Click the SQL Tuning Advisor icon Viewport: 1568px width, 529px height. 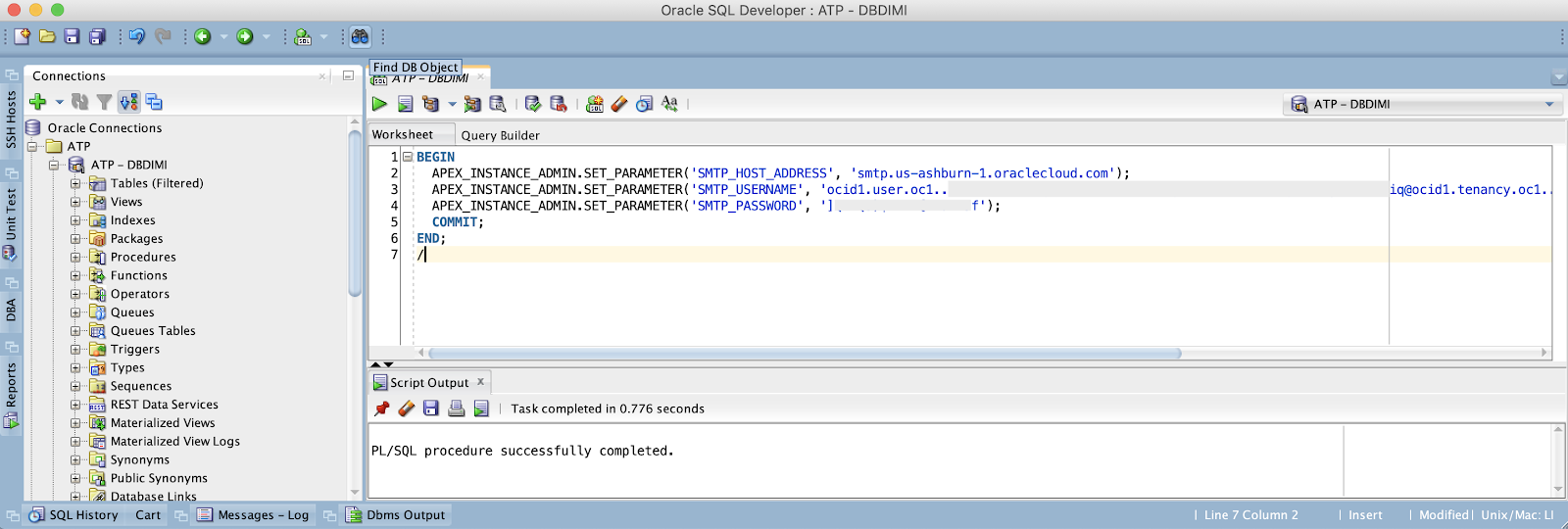498,104
